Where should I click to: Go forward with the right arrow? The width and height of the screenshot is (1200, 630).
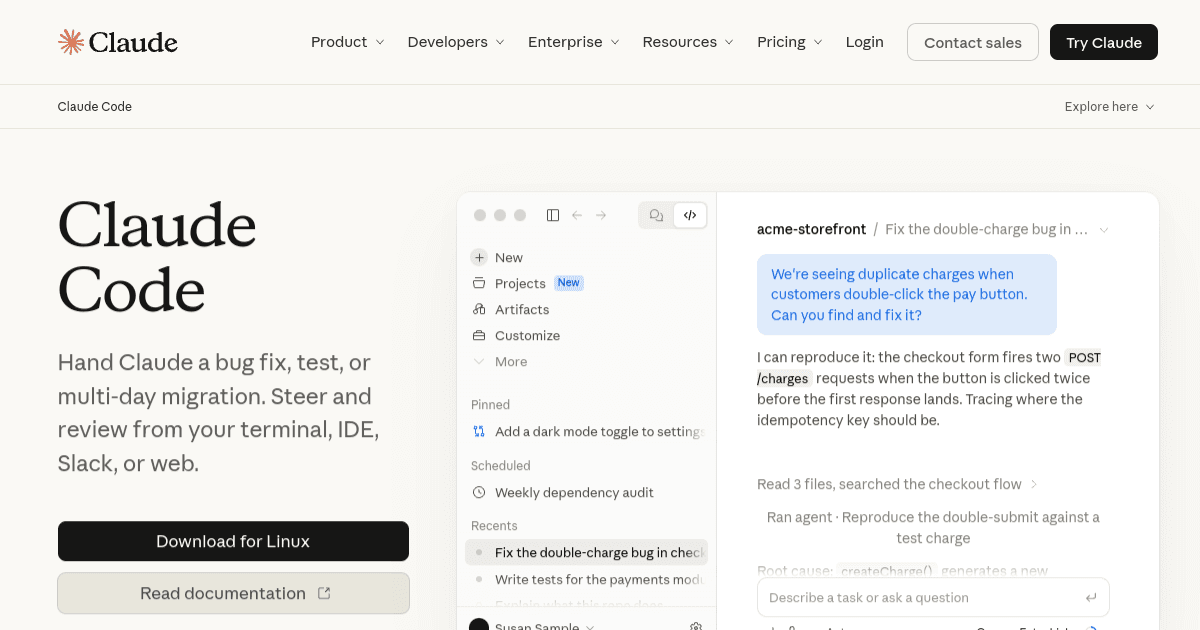click(x=601, y=215)
